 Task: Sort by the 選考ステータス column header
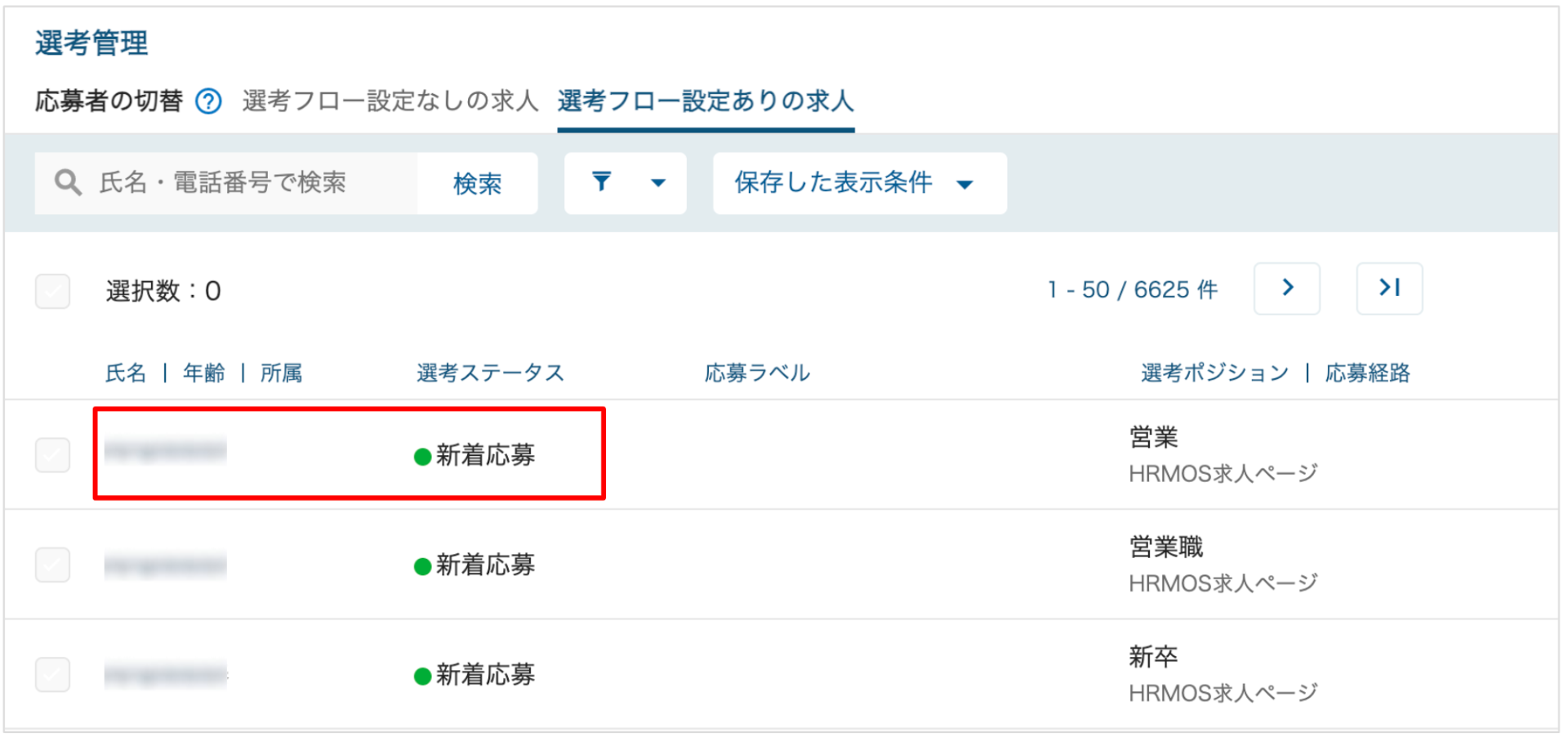[490, 373]
